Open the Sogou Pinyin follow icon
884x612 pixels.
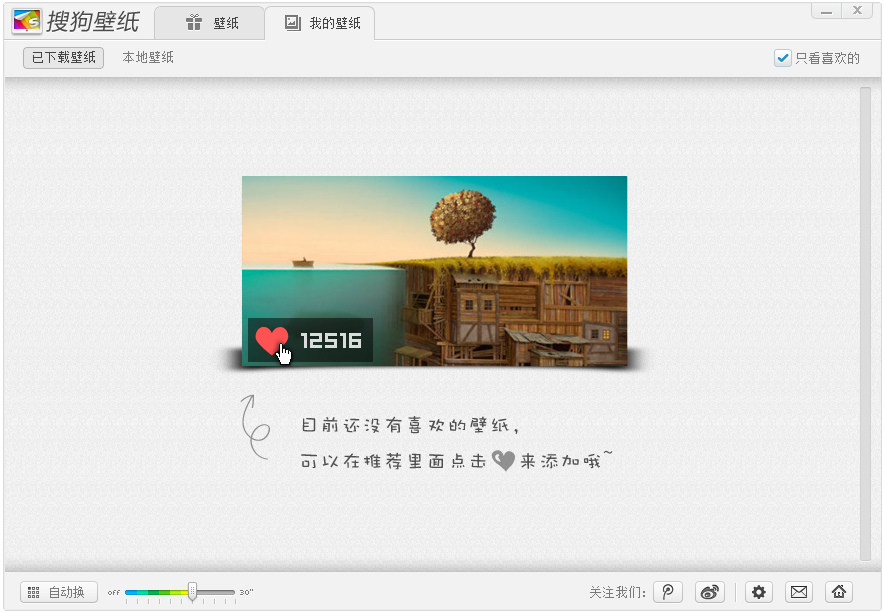(x=668, y=592)
